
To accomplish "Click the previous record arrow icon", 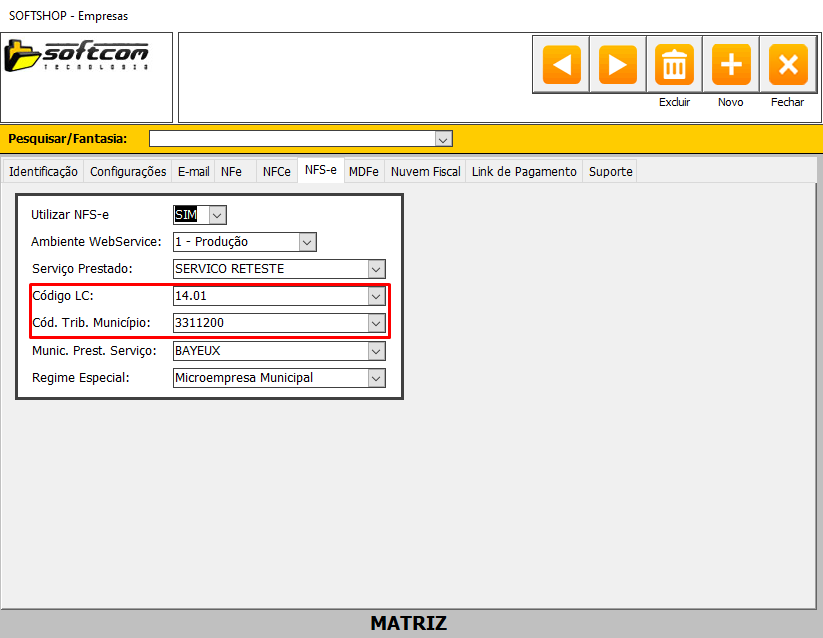I will coord(561,65).
